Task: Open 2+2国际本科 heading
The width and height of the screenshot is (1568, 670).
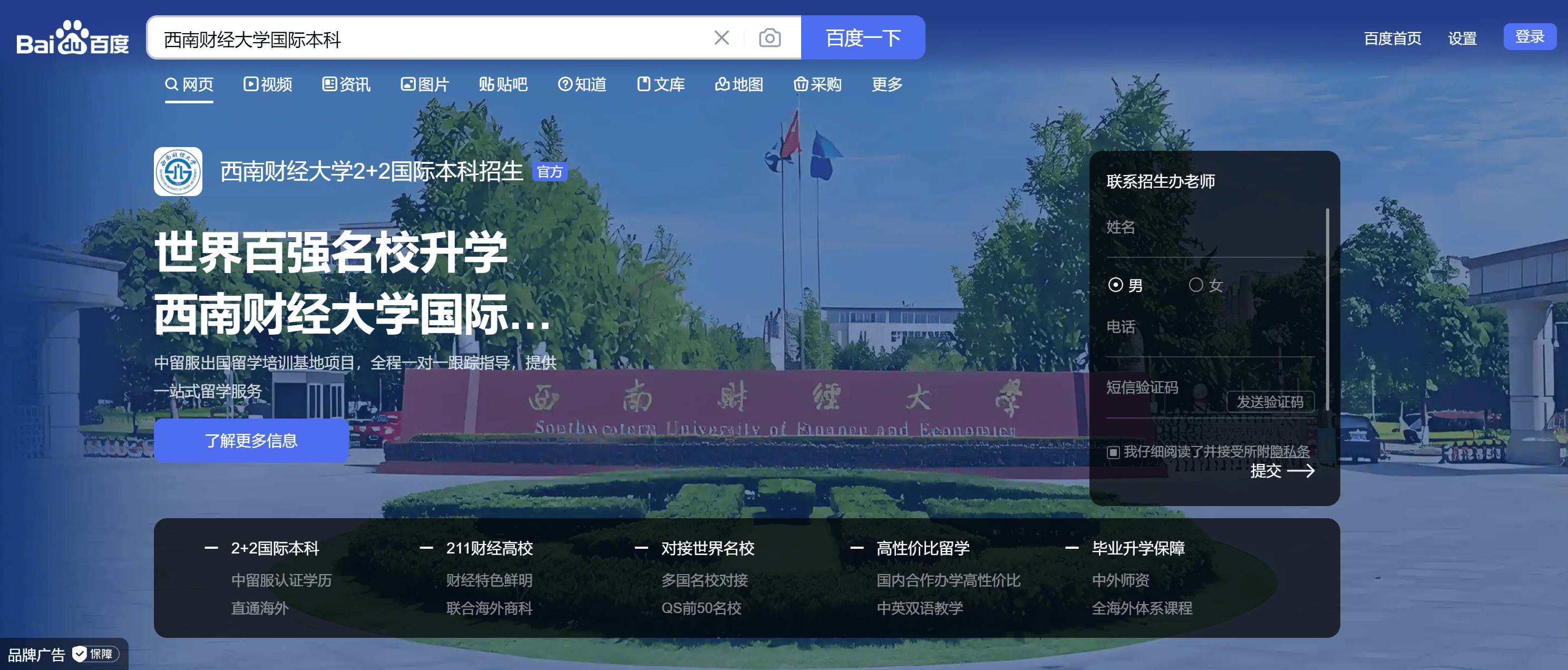Action: pos(275,548)
